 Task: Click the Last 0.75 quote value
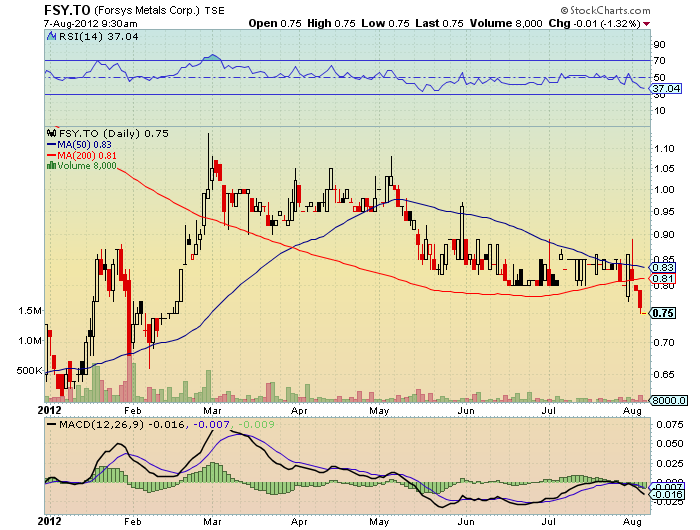439,23
